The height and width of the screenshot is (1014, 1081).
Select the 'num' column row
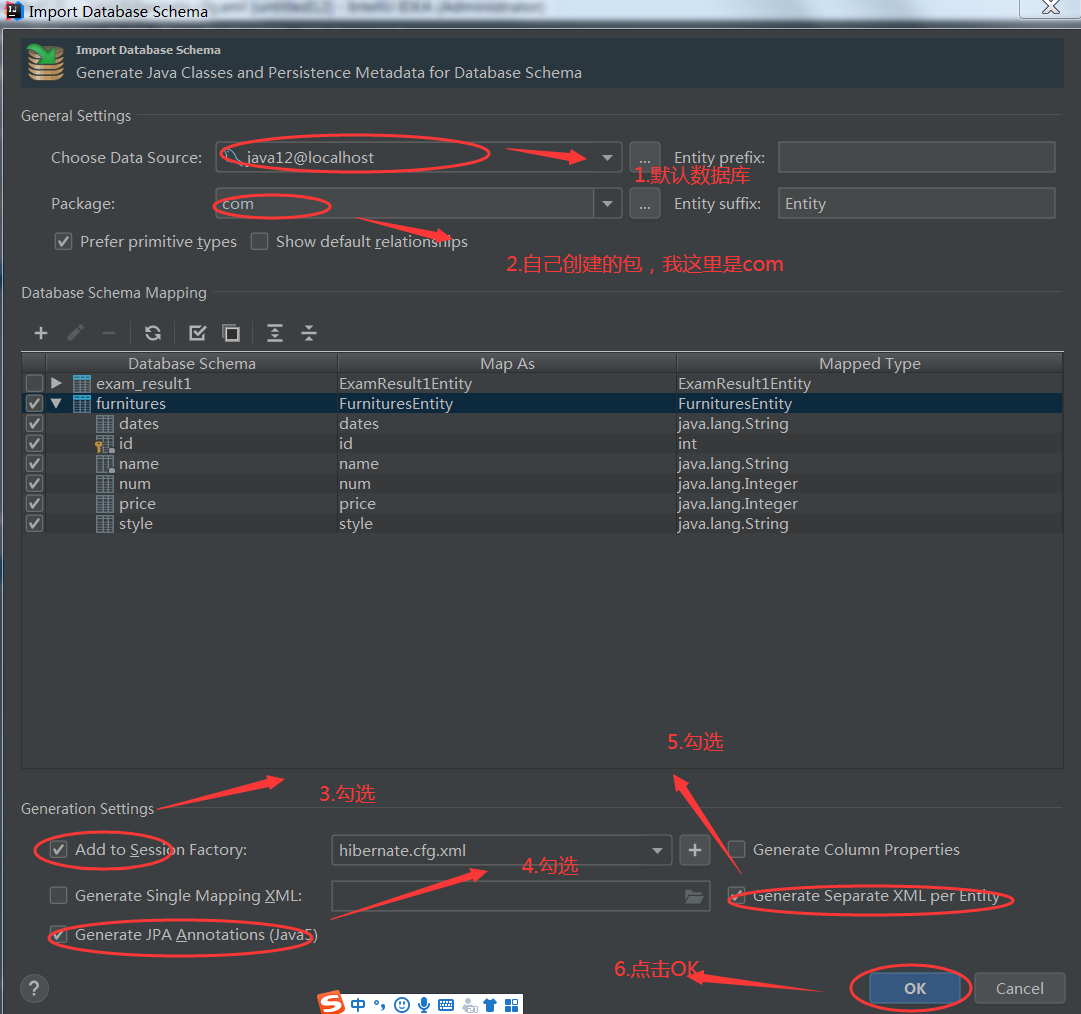(x=541, y=484)
